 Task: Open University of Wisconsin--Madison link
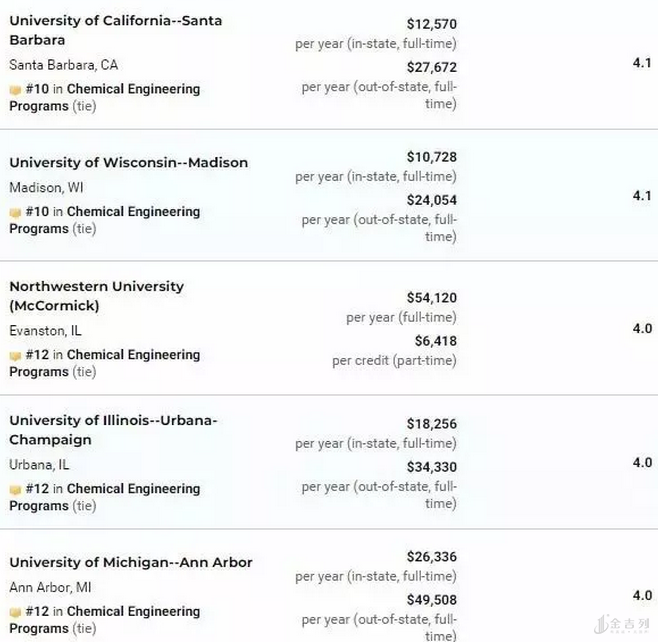(128, 162)
